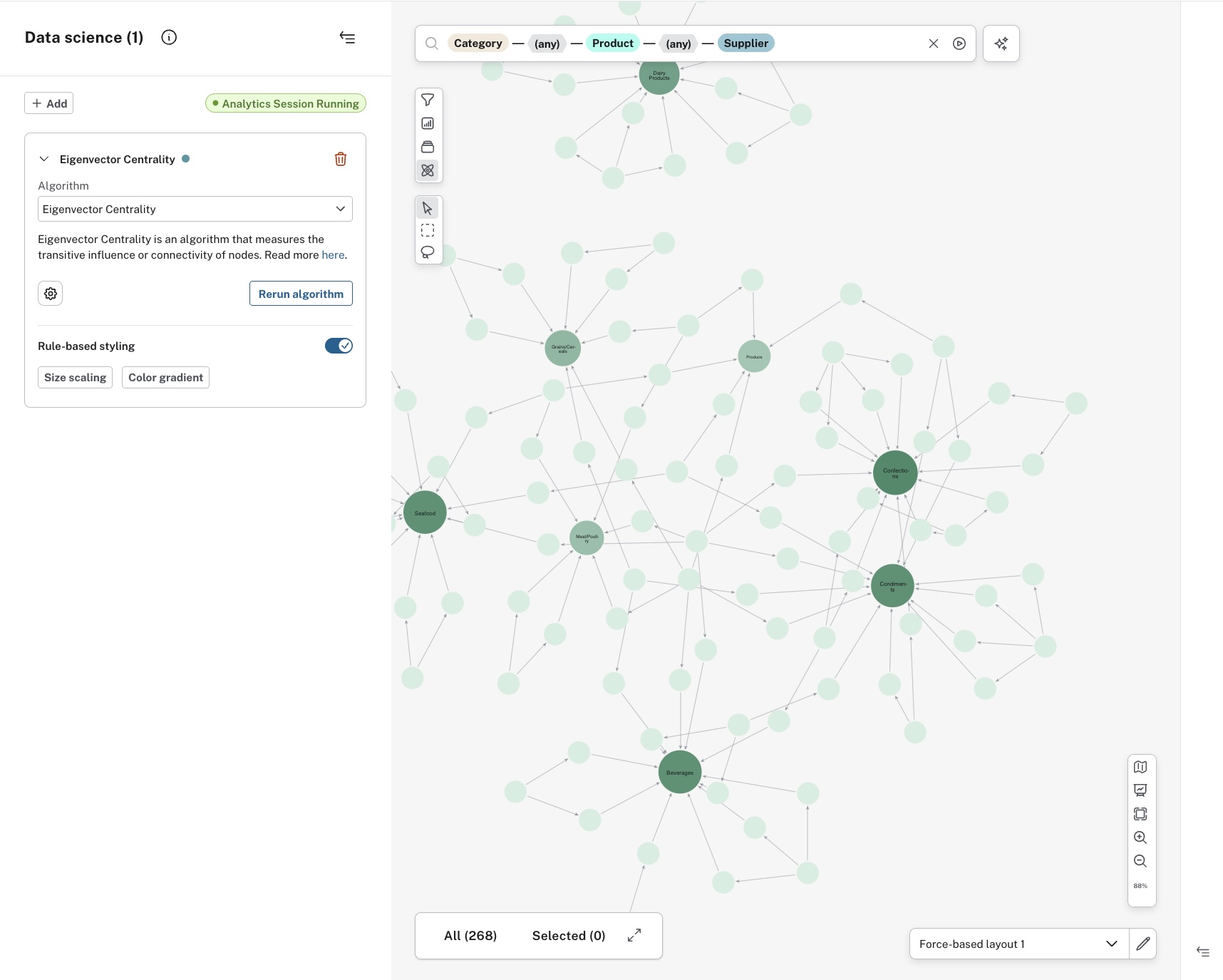Run the search pattern play icon

coord(959,43)
